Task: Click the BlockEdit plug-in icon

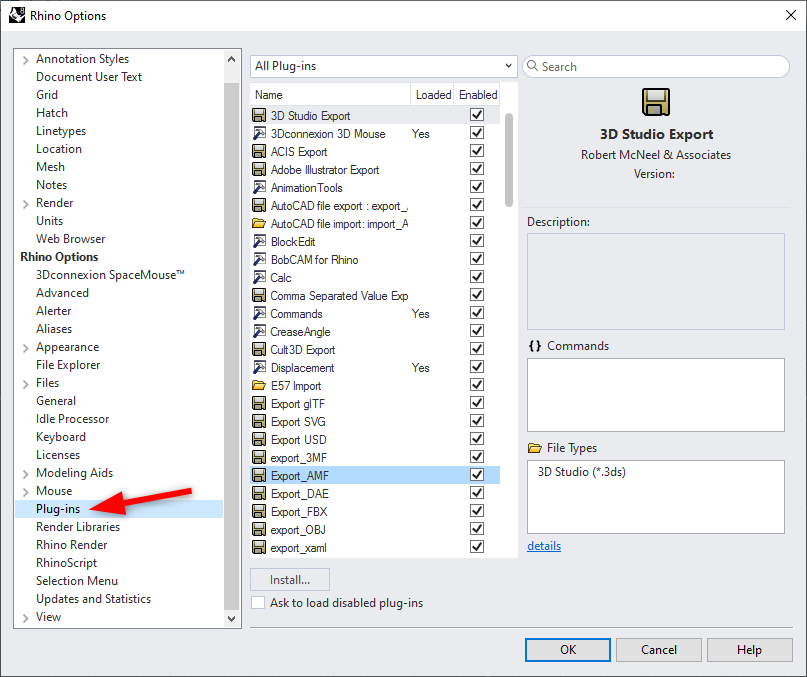Action: pyautogui.click(x=259, y=242)
